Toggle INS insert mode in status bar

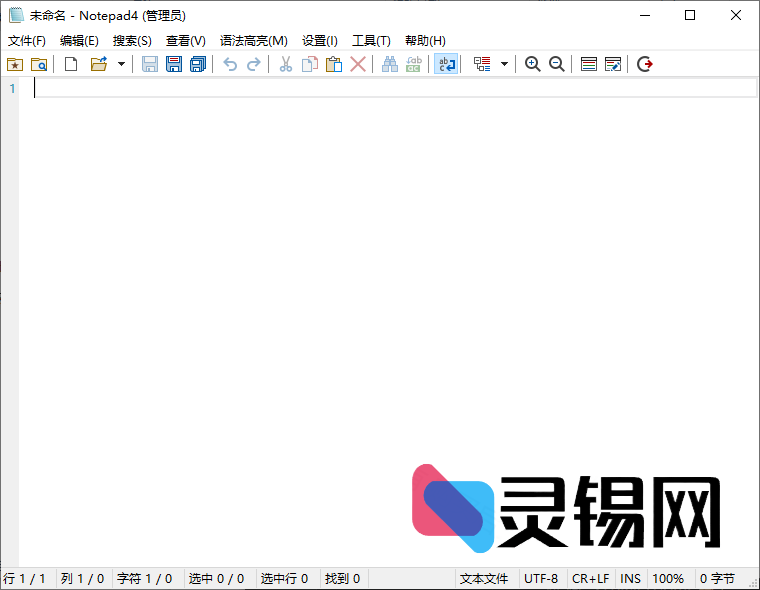click(x=630, y=578)
